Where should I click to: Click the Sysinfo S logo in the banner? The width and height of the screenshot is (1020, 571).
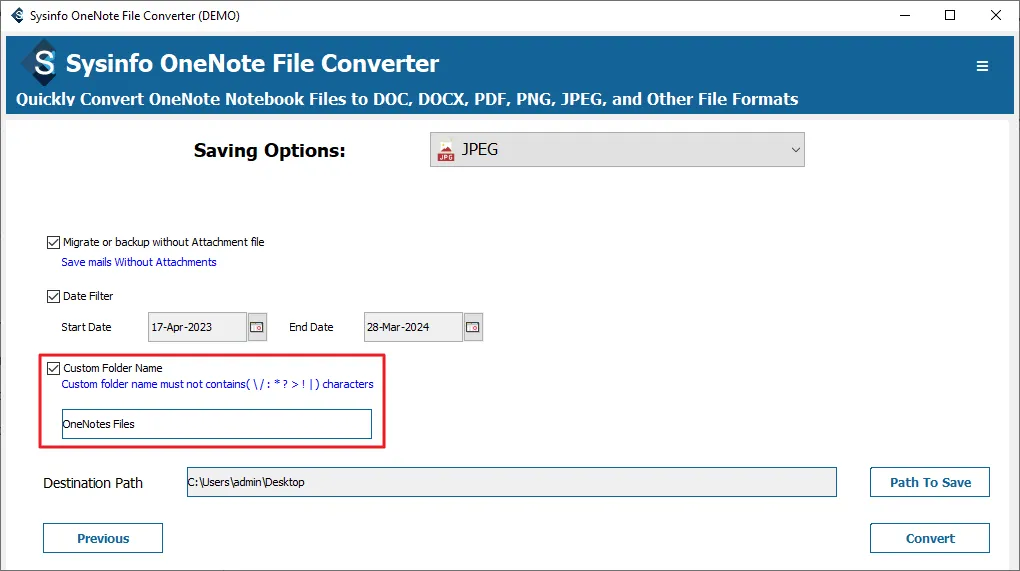coord(42,63)
